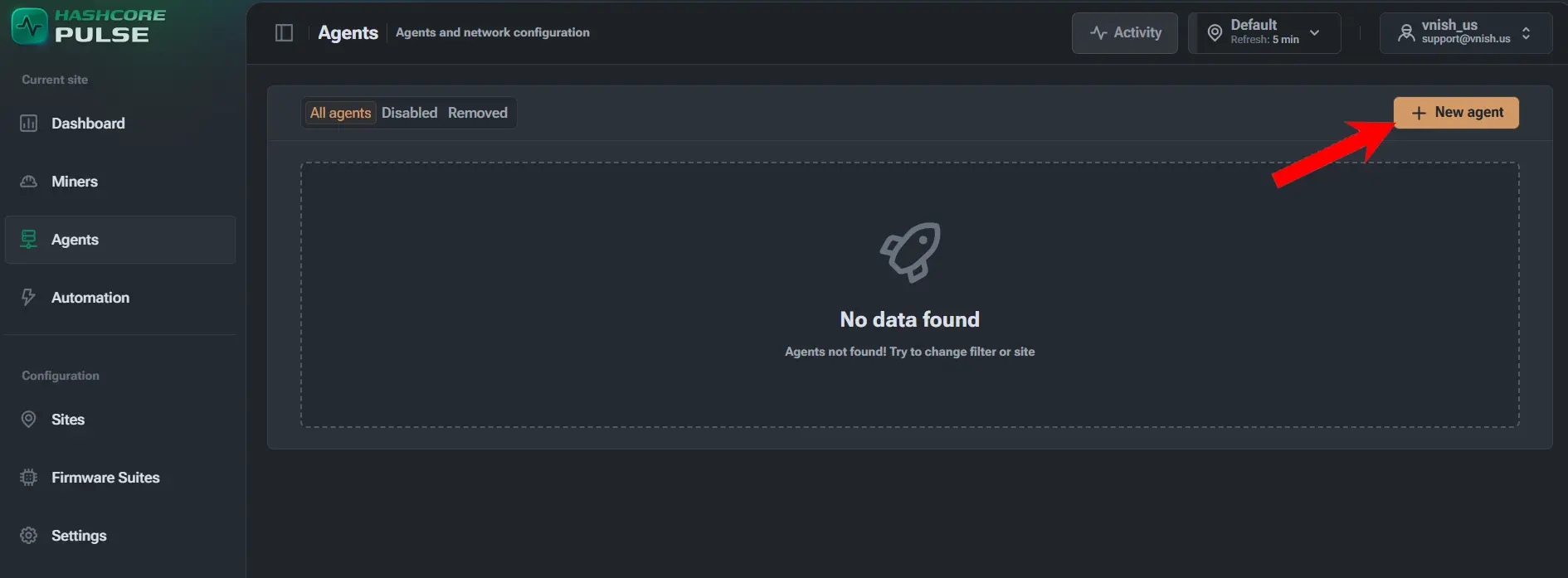Open the Dashboard page
This screenshot has height=578, width=1568.
(120, 124)
